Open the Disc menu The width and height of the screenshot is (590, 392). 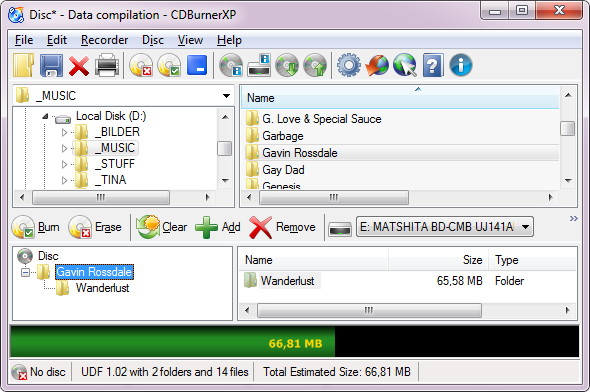[x=153, y=40]
